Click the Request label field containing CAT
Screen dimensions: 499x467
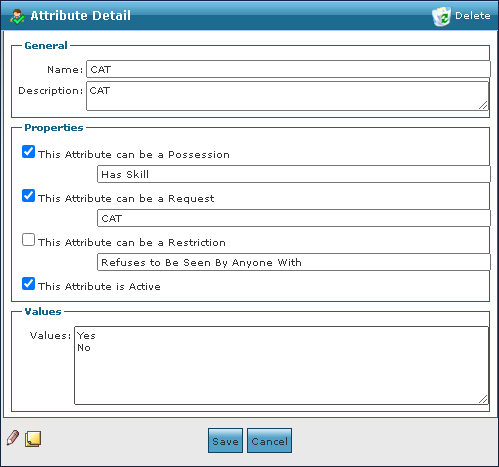294,218
